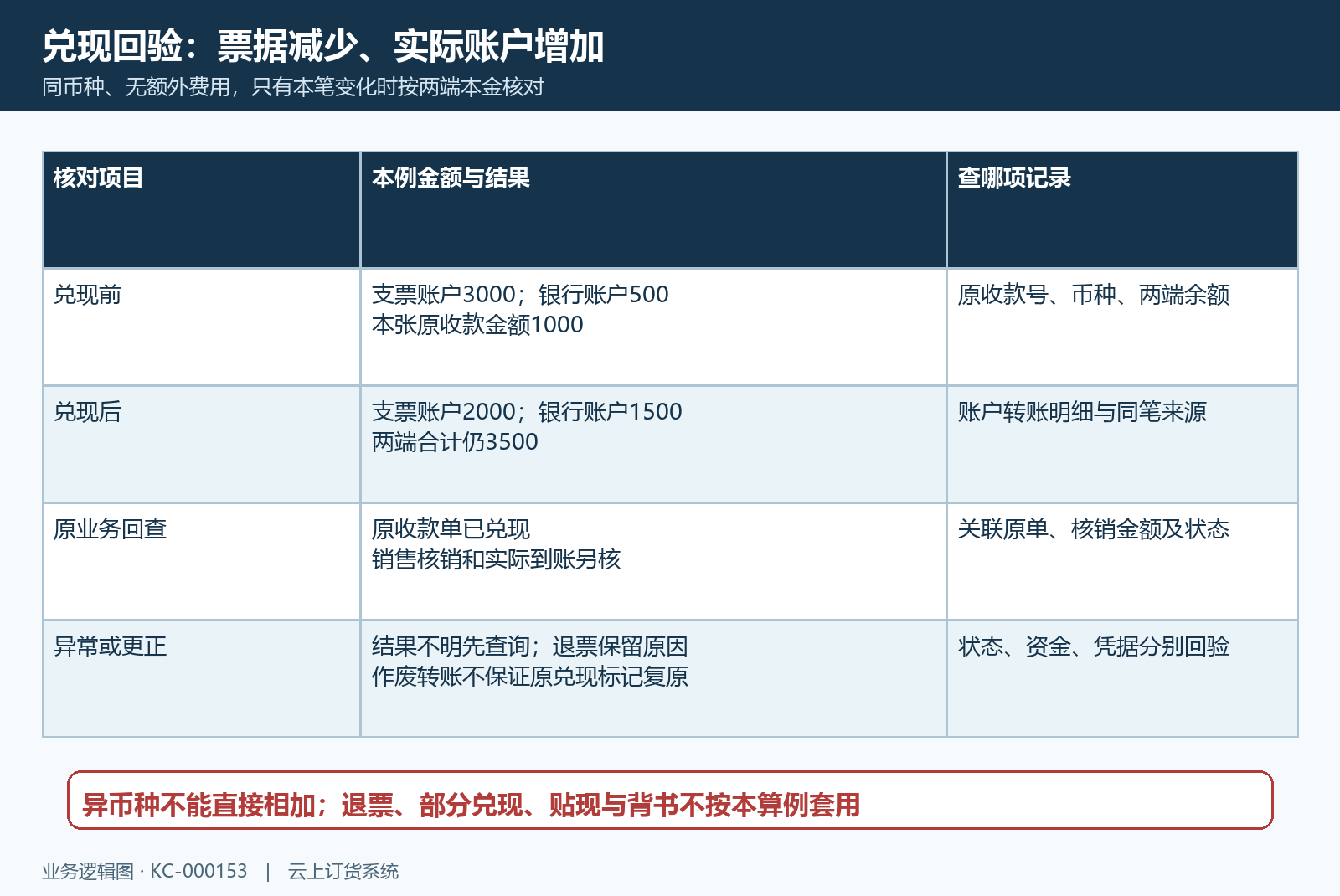Click the 兑现前 row label
This screenshot has width=1340, height=896.
(88, 295)
